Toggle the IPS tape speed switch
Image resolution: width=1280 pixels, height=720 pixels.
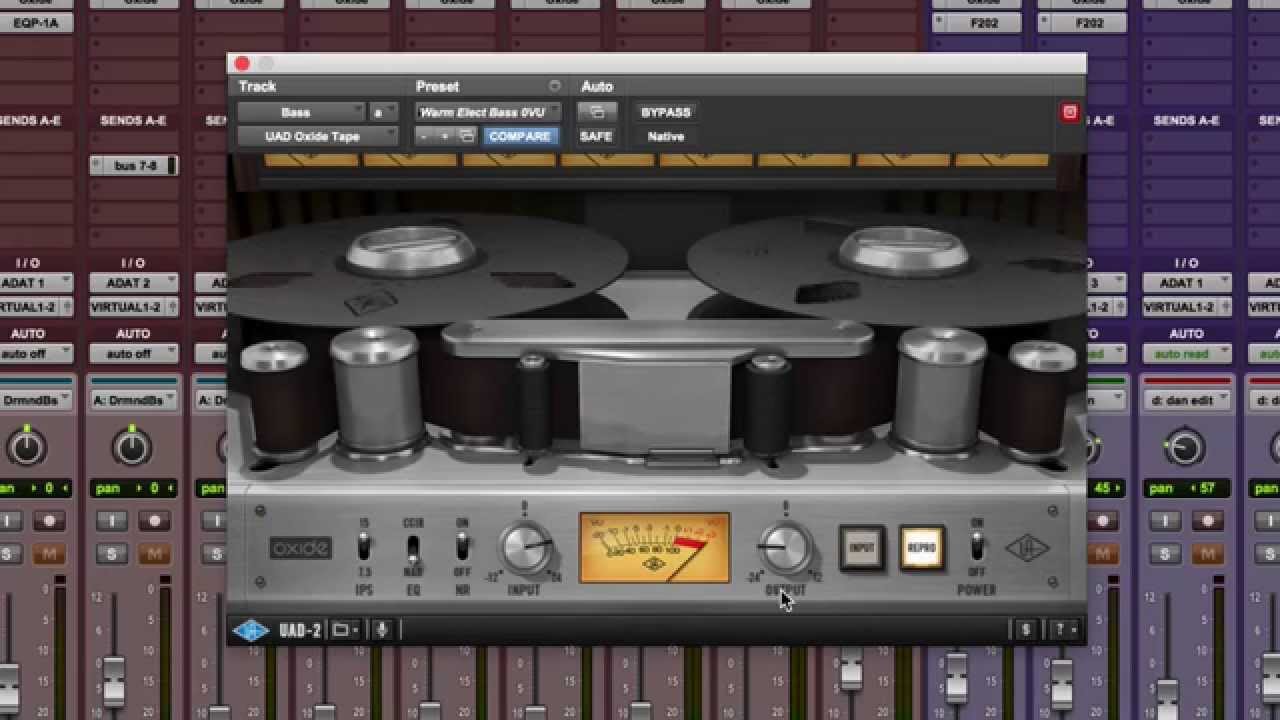364,547
